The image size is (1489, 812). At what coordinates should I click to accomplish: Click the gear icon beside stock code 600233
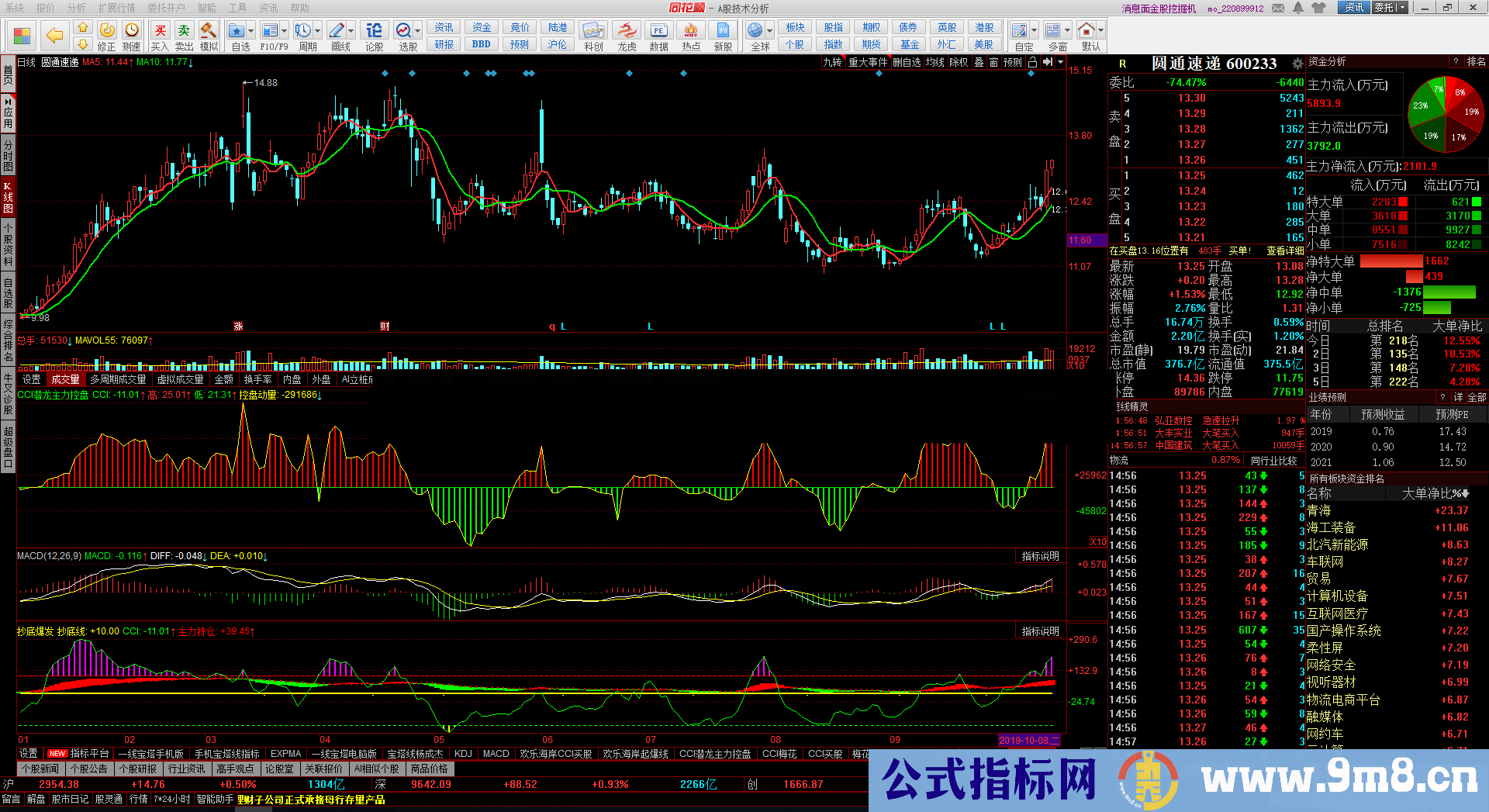(x=1297, y=64)
